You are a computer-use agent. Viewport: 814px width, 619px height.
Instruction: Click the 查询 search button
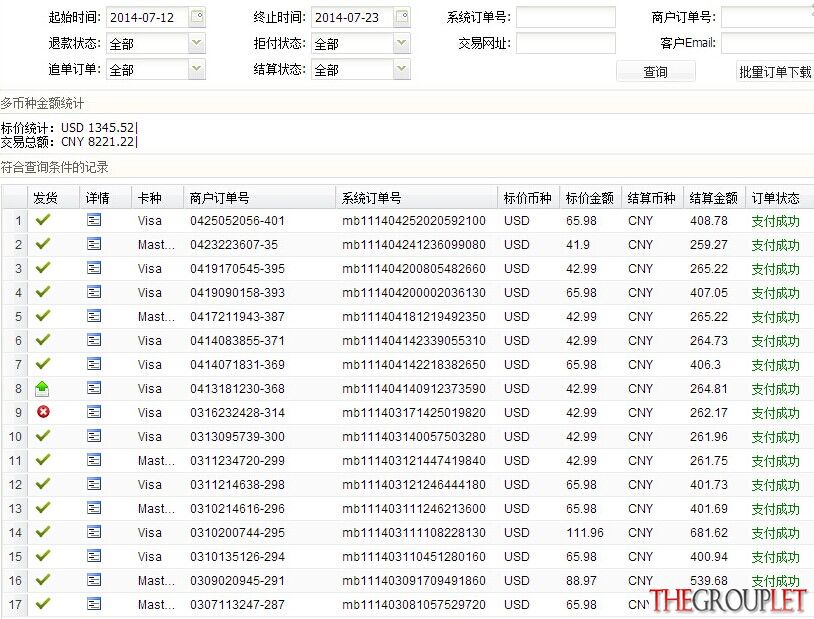pyautogui.click(x=656, y=72)
